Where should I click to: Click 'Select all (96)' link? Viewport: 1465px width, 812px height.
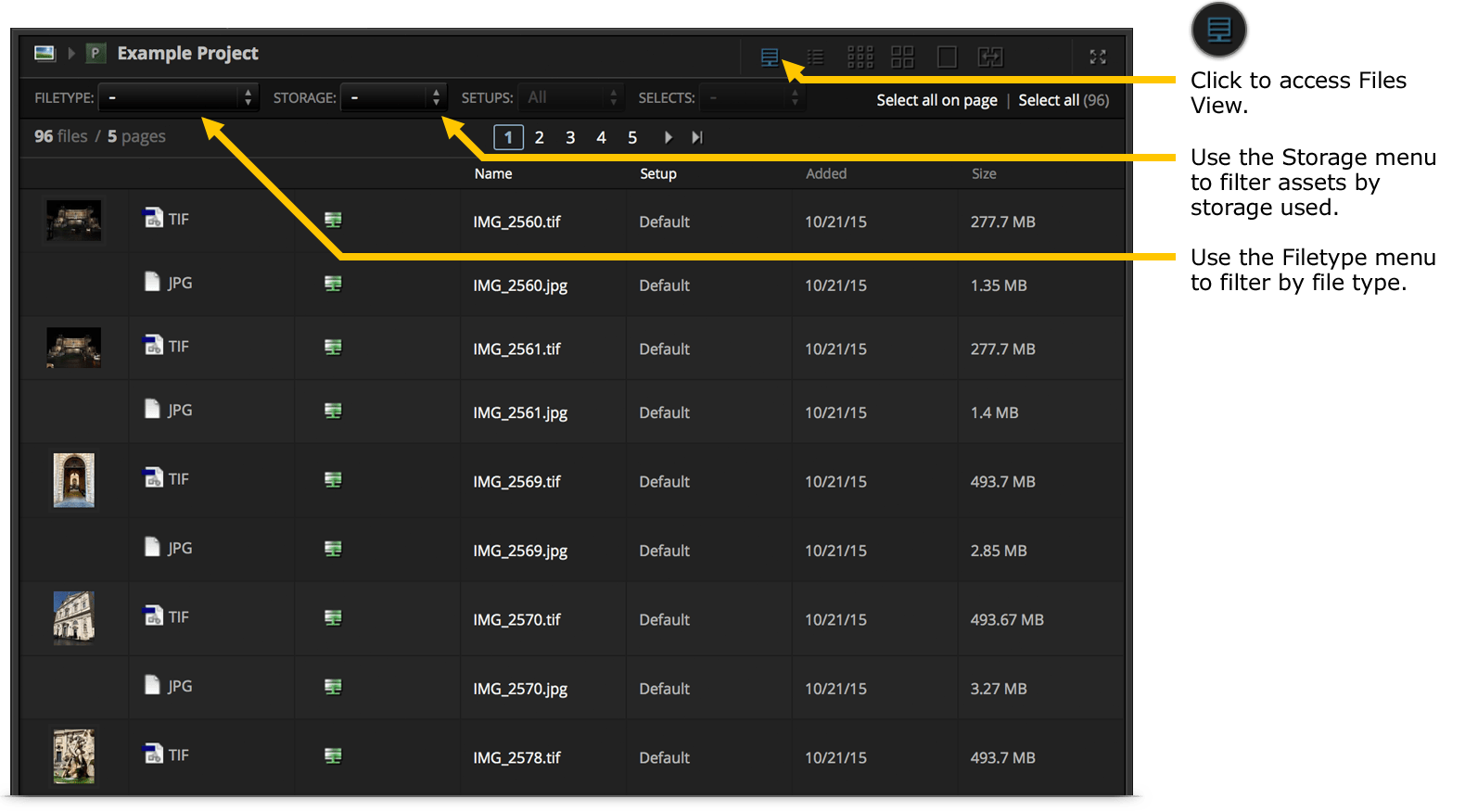(x=1064, y=100)
